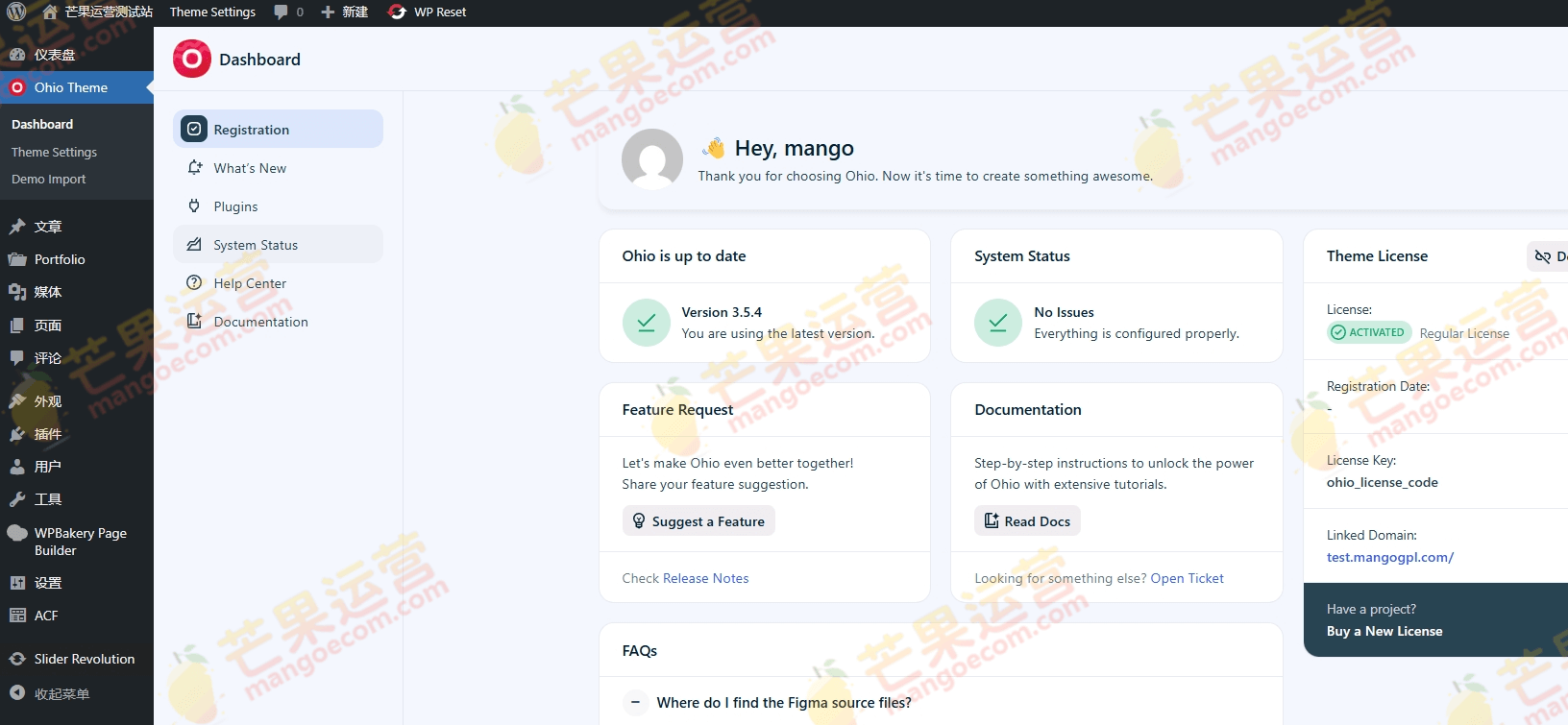Click the Suggest a Feature button

(698, 520)
